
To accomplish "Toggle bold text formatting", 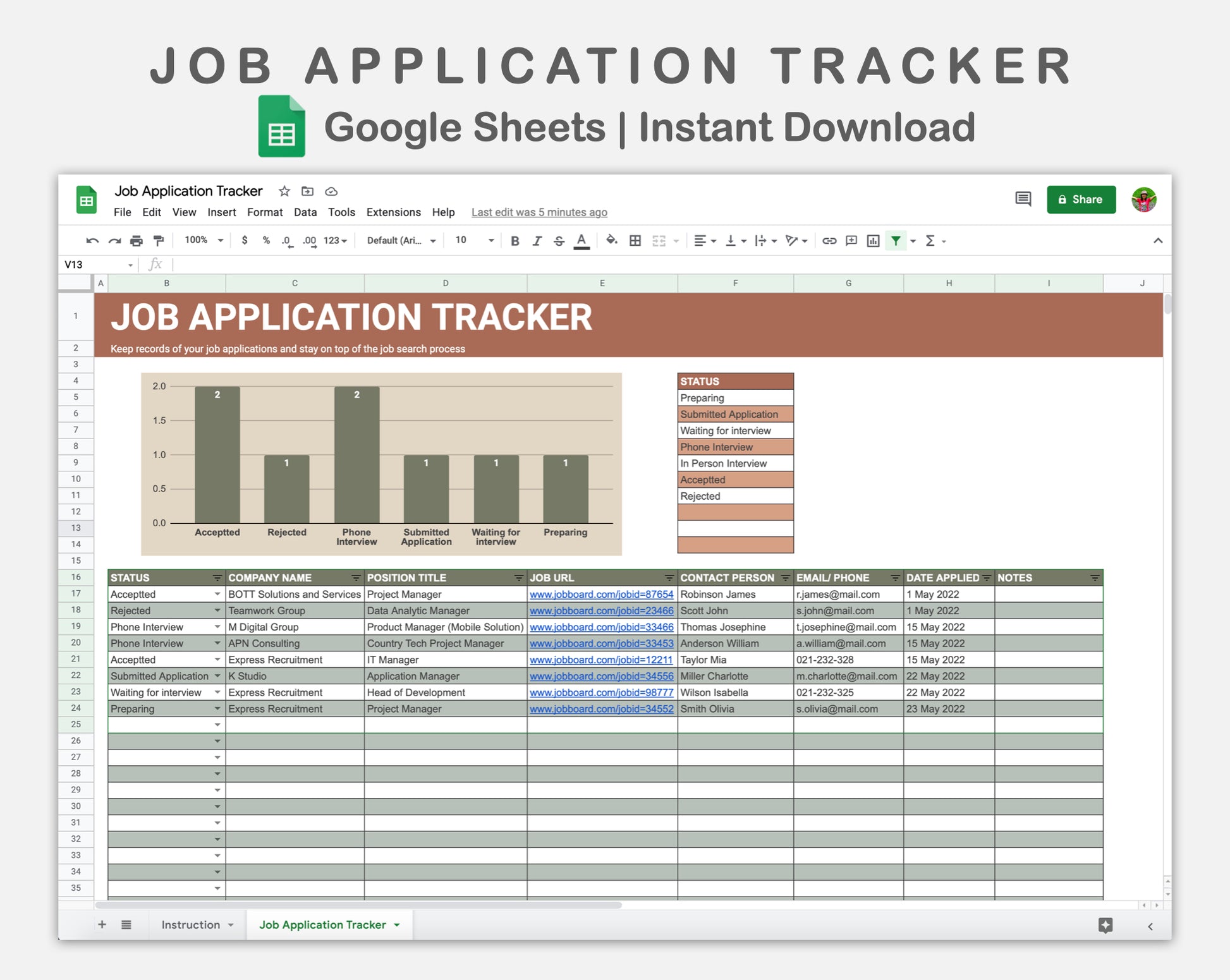I will 515,241.
